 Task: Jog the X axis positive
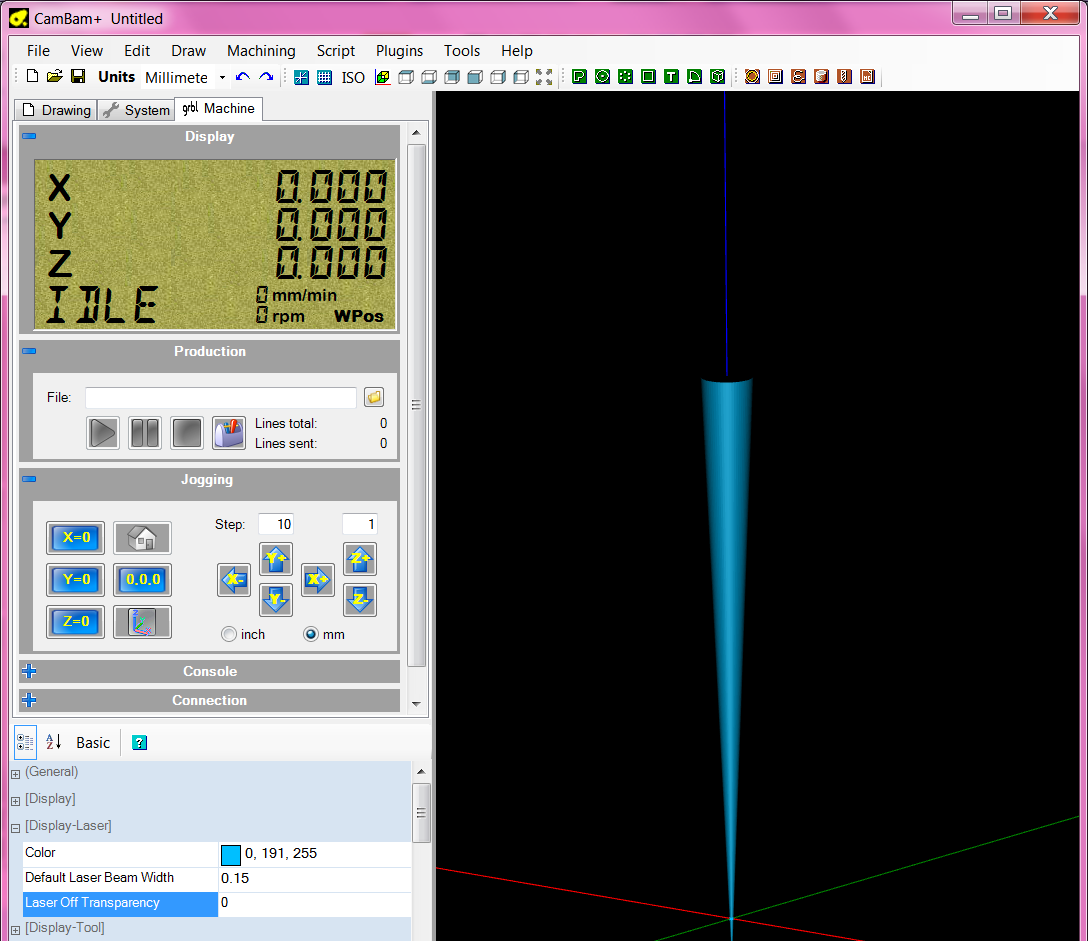318,579
